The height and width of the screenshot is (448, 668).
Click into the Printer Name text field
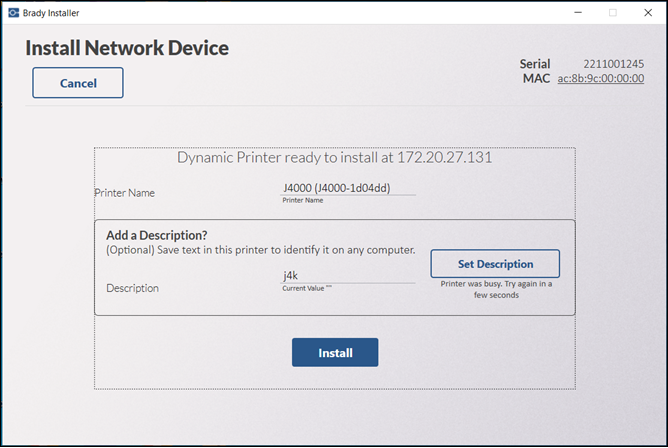point(349,185)
